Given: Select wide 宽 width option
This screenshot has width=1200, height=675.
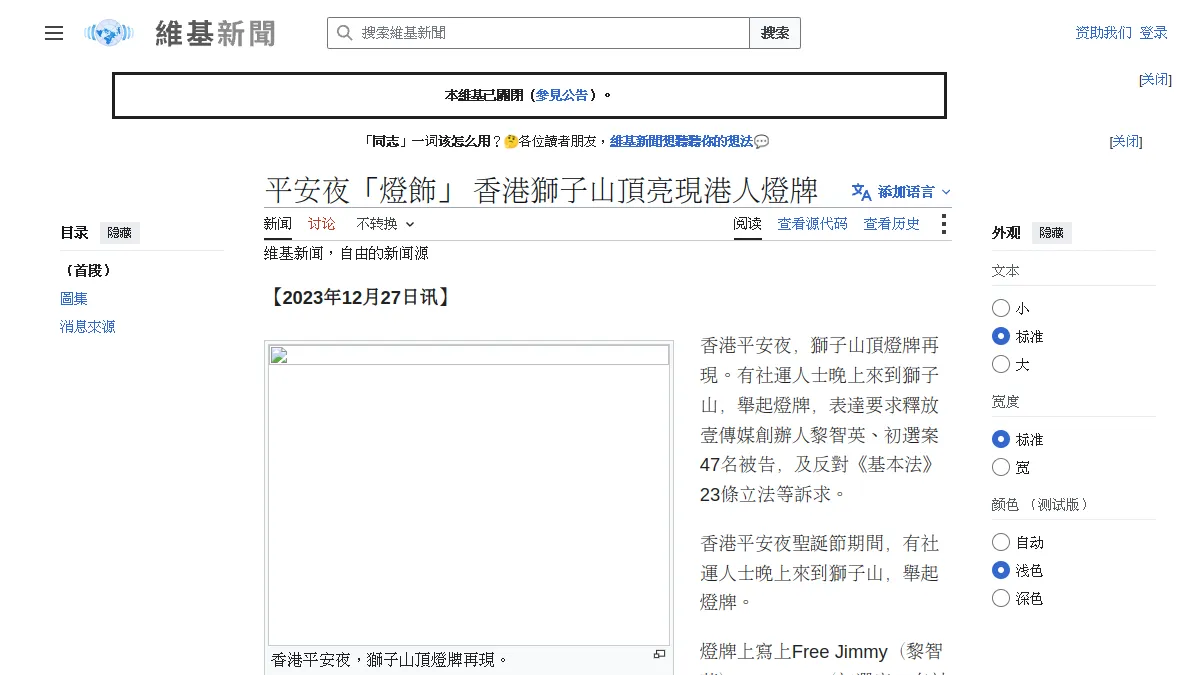Looking at the screenshot, I should tap(1001, 467).
